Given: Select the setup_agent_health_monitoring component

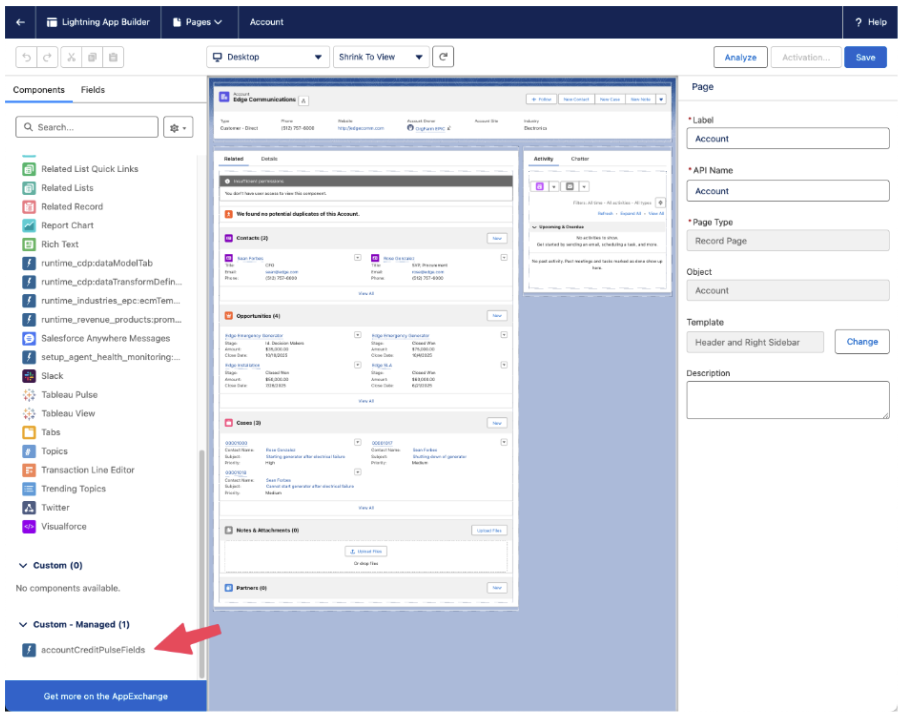Looking at the screenshot, I should (x=102, y=357).
